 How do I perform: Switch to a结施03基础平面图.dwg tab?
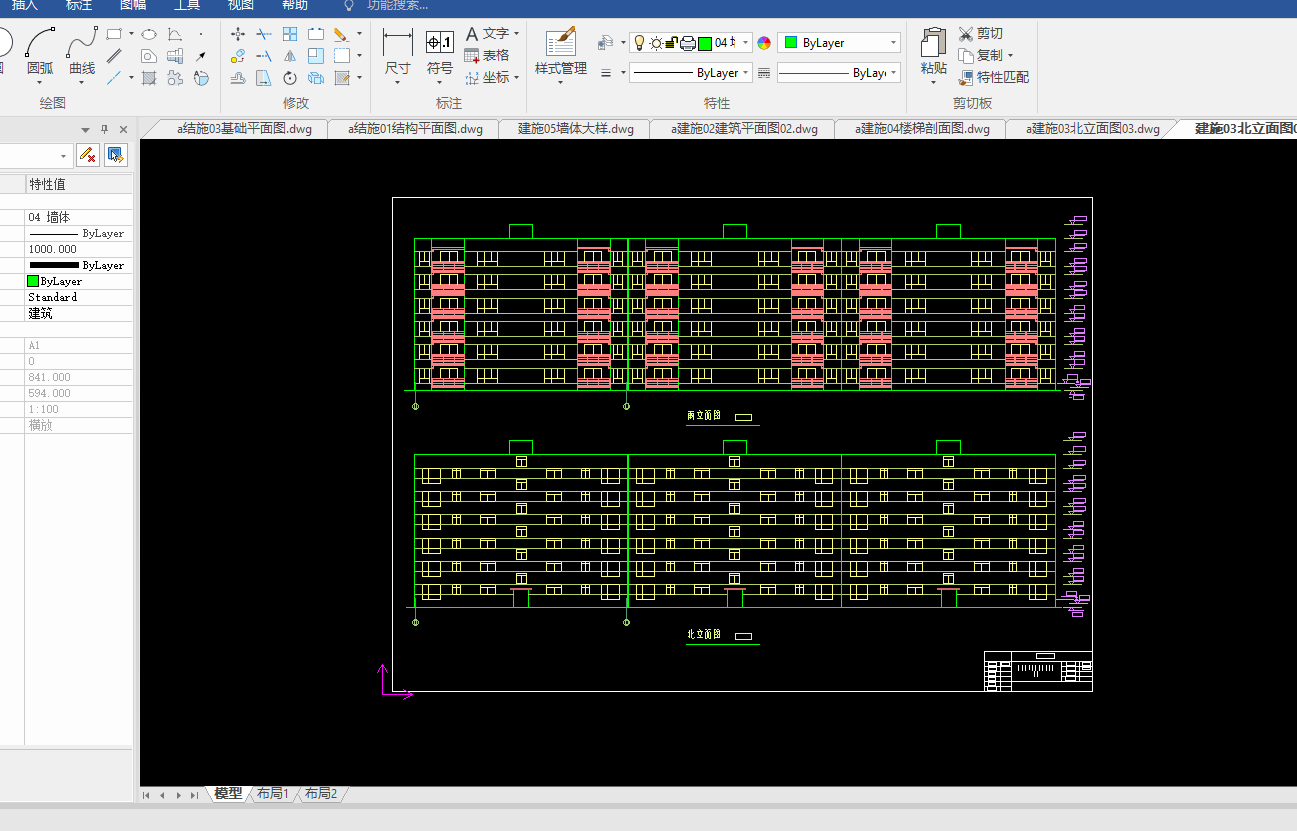[244, 128]
